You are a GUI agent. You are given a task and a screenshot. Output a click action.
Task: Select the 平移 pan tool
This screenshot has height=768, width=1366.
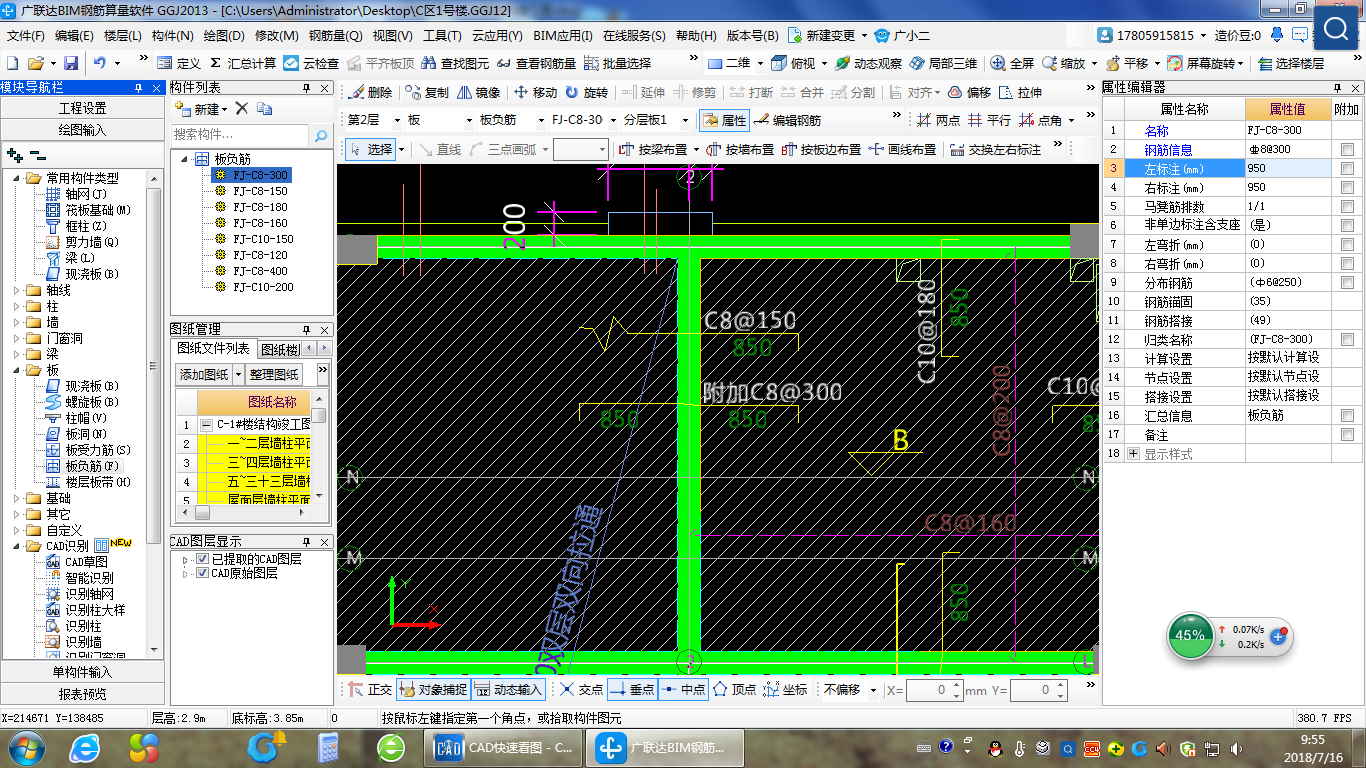pyautogui.click(x=1126, y=63)
